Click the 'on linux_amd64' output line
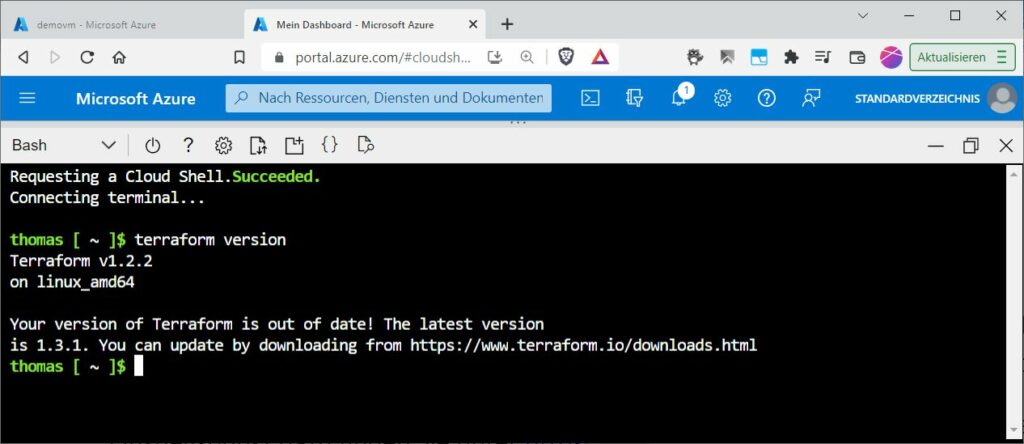The height and width of the screenshot is (444, 1024). click(72, 282)
